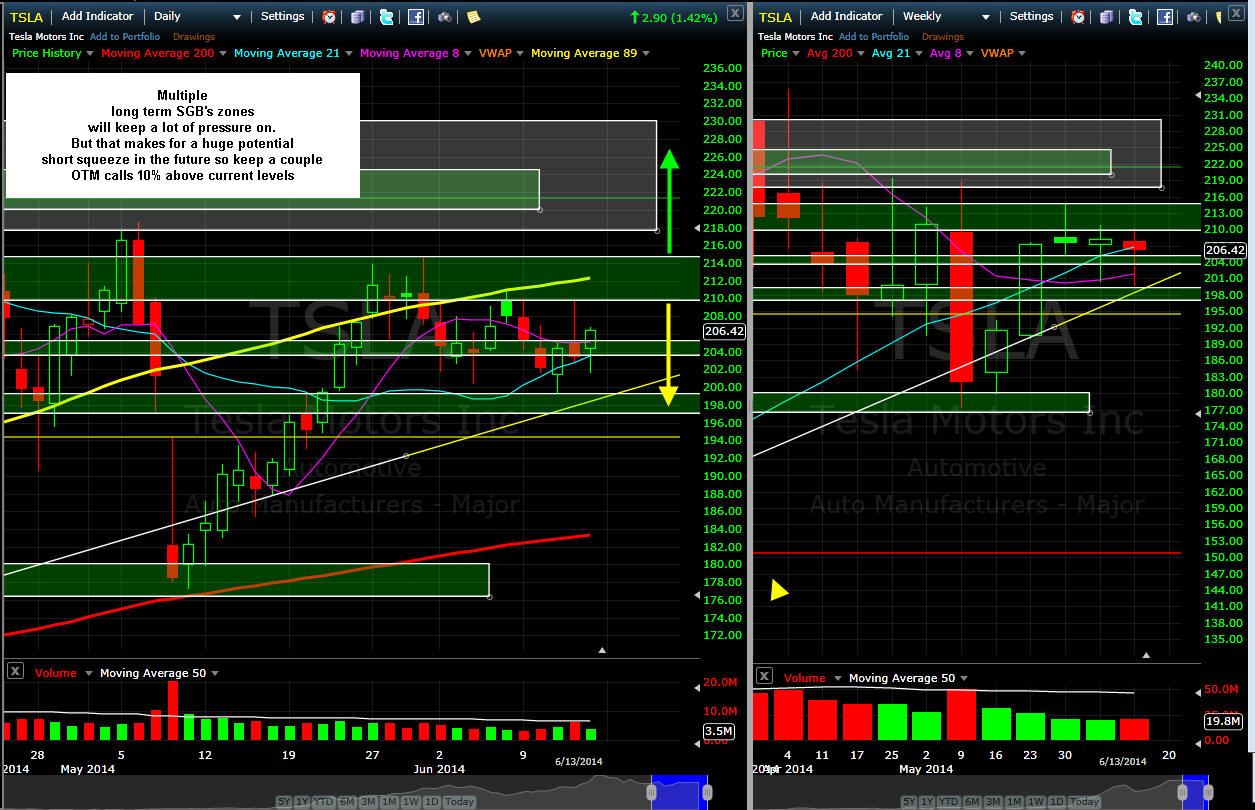The image size is (1255, 810).
Task: Close the Volume panel on the Weekly chart
Action: click(765, 677)
